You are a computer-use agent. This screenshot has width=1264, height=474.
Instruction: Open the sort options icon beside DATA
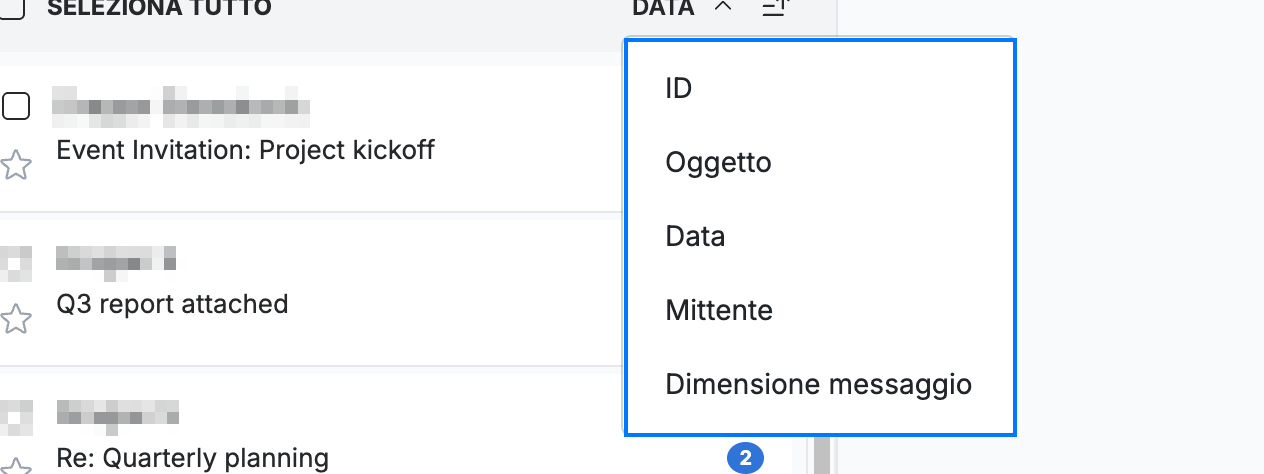tap(777, 8)
